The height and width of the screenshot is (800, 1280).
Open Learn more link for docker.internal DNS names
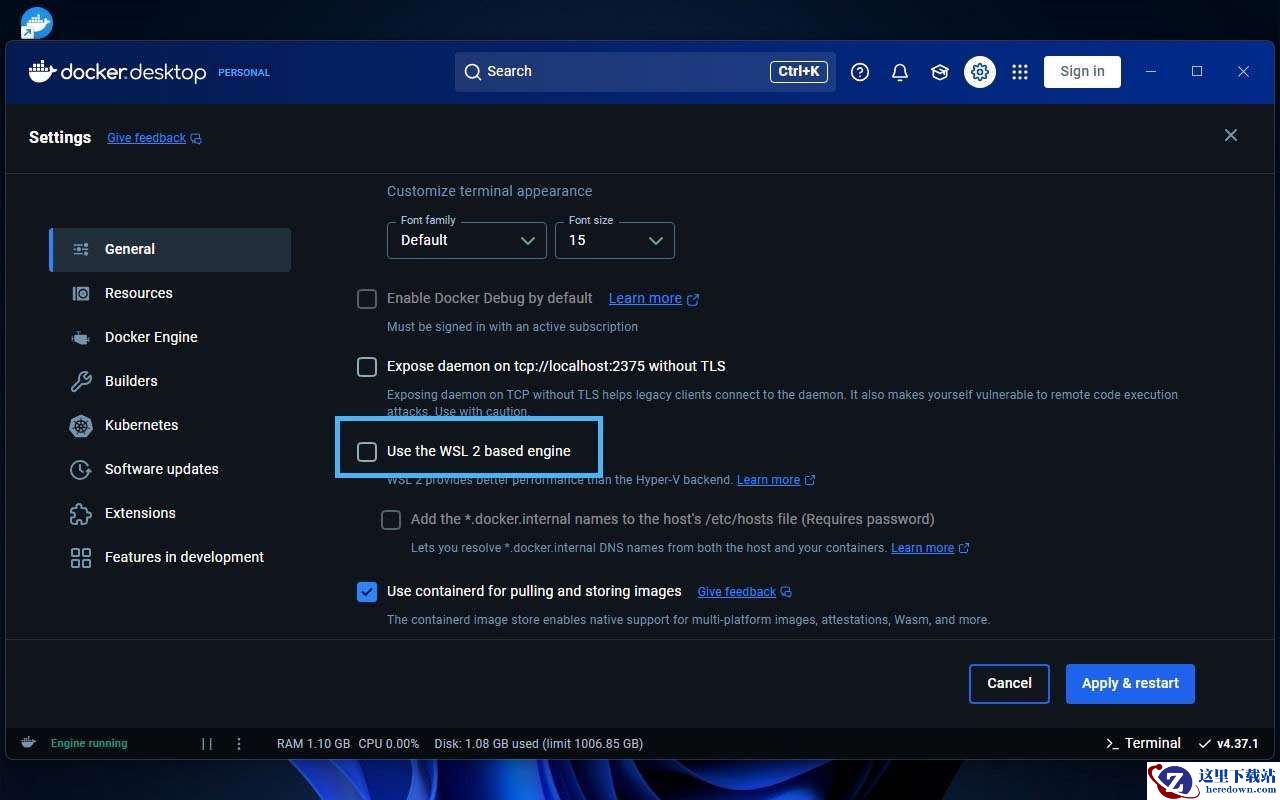point(930,548)
